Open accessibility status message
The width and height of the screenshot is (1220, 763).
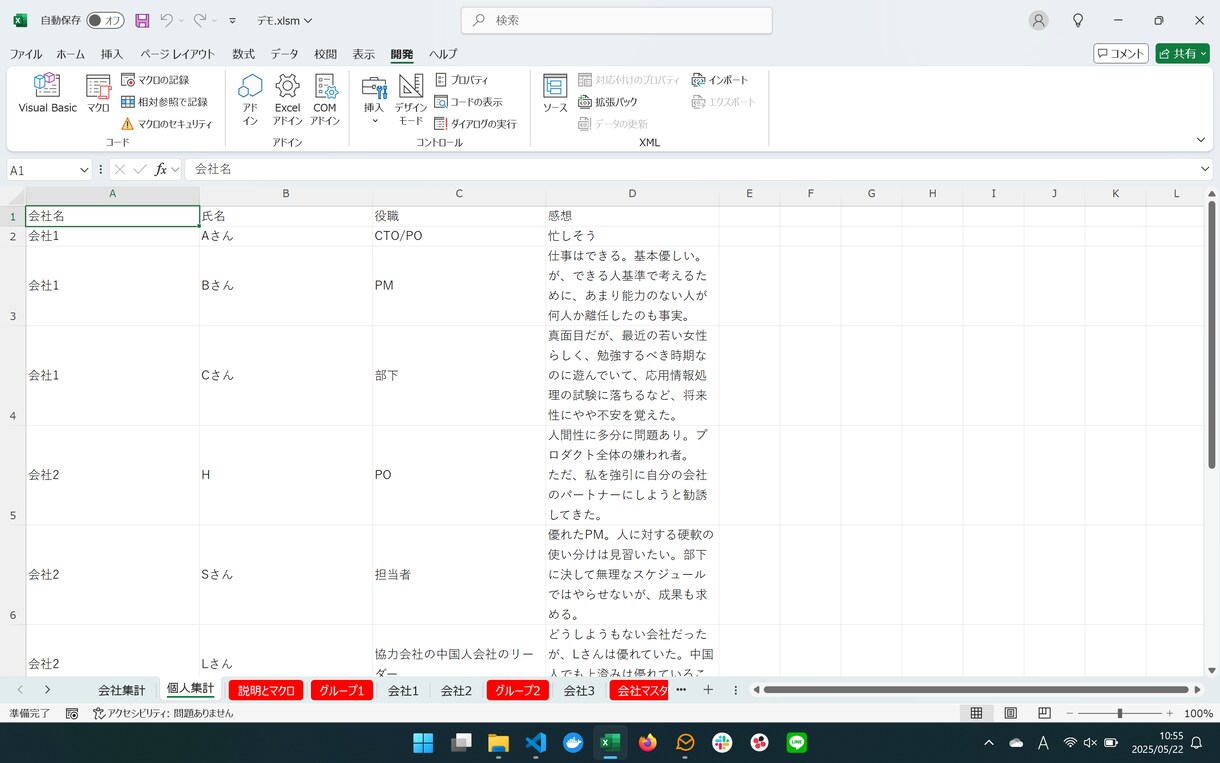pos(163,714)
